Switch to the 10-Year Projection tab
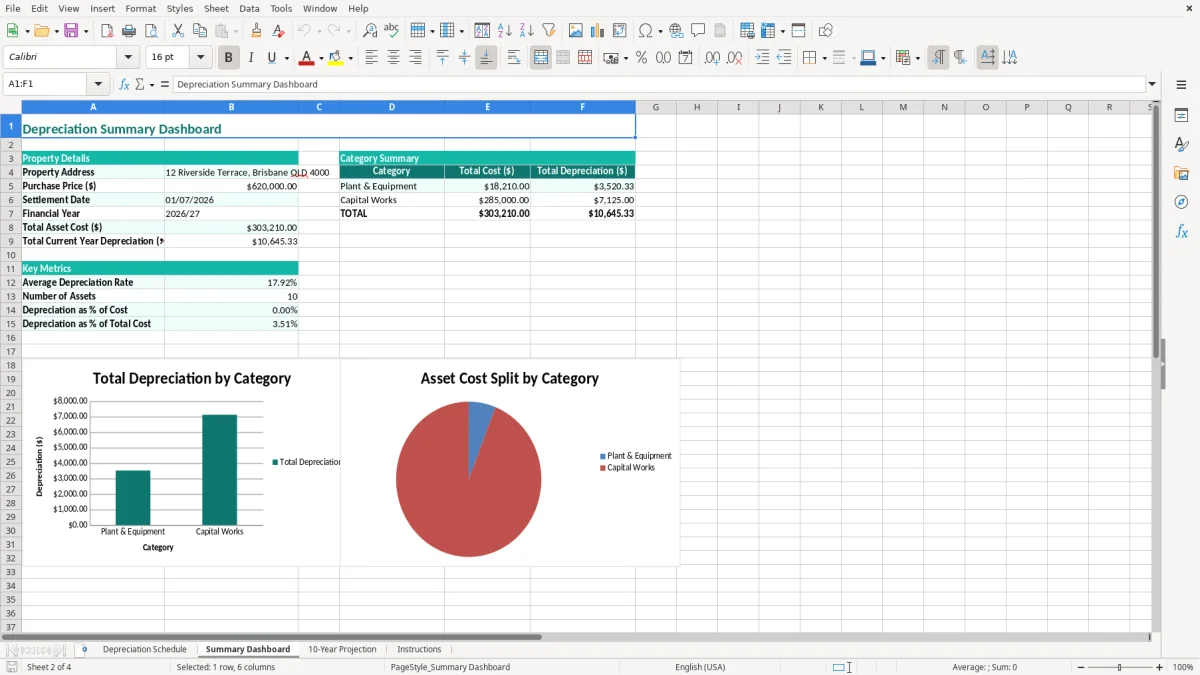This screenshot has width=1200, height=675. click(x=342, y=649)
